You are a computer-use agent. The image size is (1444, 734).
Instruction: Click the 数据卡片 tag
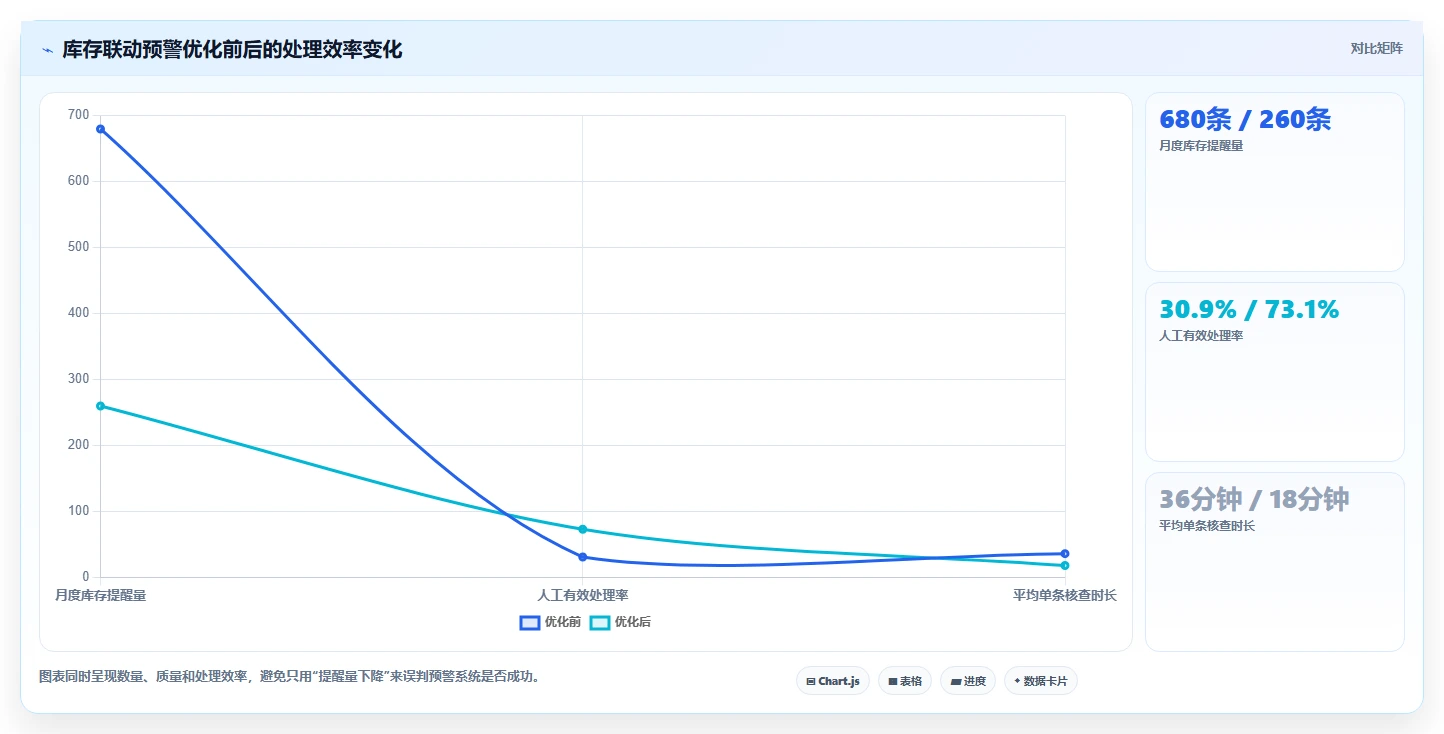click(x=1041, y=681)
